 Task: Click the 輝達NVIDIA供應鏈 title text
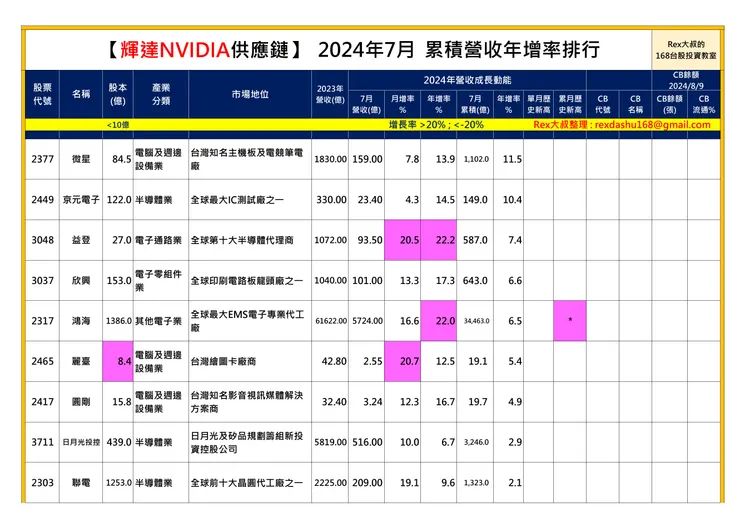point(205,50)
